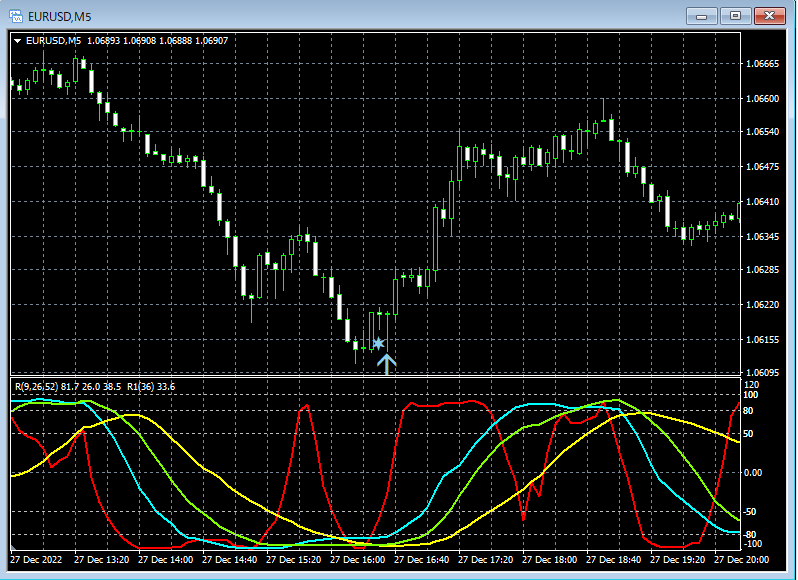Click the 0.00 level on indicator scale

(753, 473)
